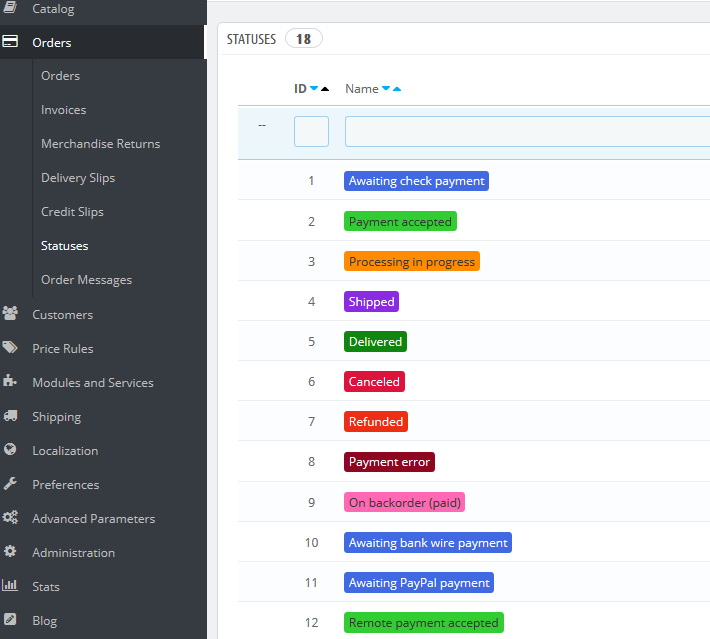Click the Preferences wrench icon
This screenshot has width=710, height=639.
(11, 484)
